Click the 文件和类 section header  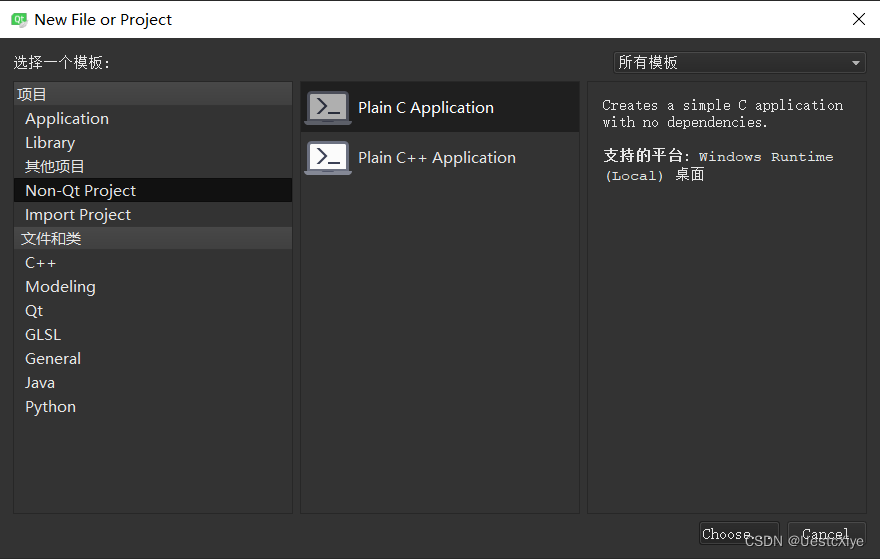point(153,239)
